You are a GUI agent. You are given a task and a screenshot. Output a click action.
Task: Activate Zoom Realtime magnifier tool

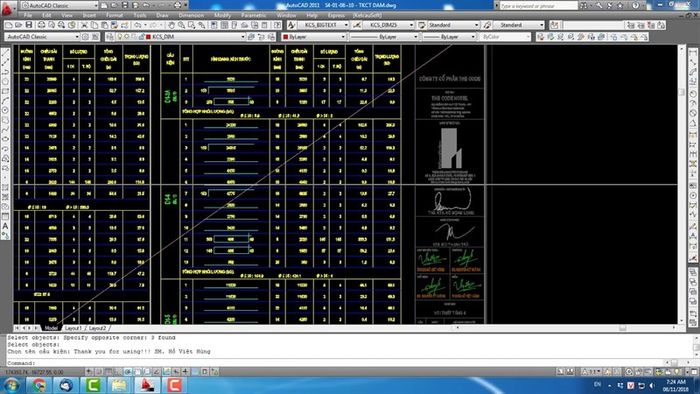point(182,25)
